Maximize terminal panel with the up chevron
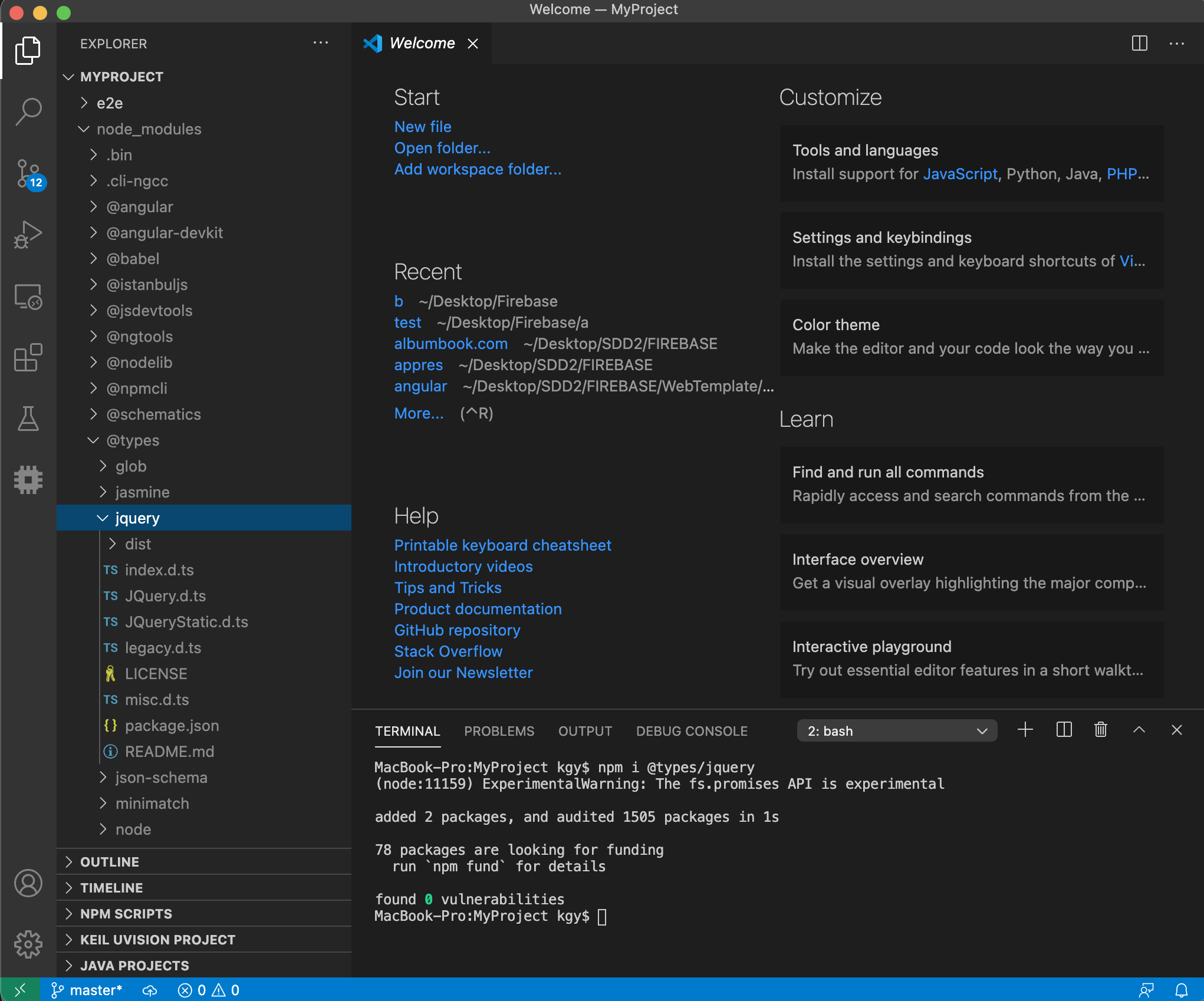The image size is (1204, 1001). [1139, 730]
